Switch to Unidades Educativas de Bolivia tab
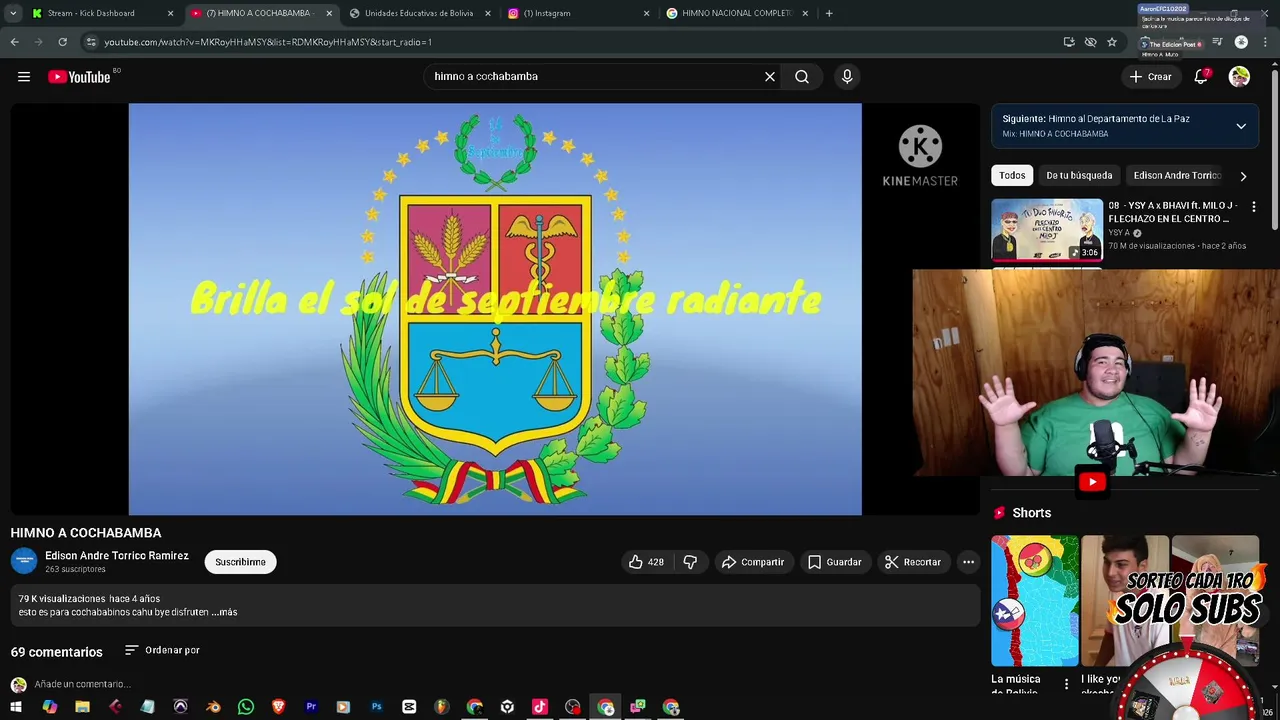The height and width of the screenshot is (720, 1280). click(x=419, y=13)
